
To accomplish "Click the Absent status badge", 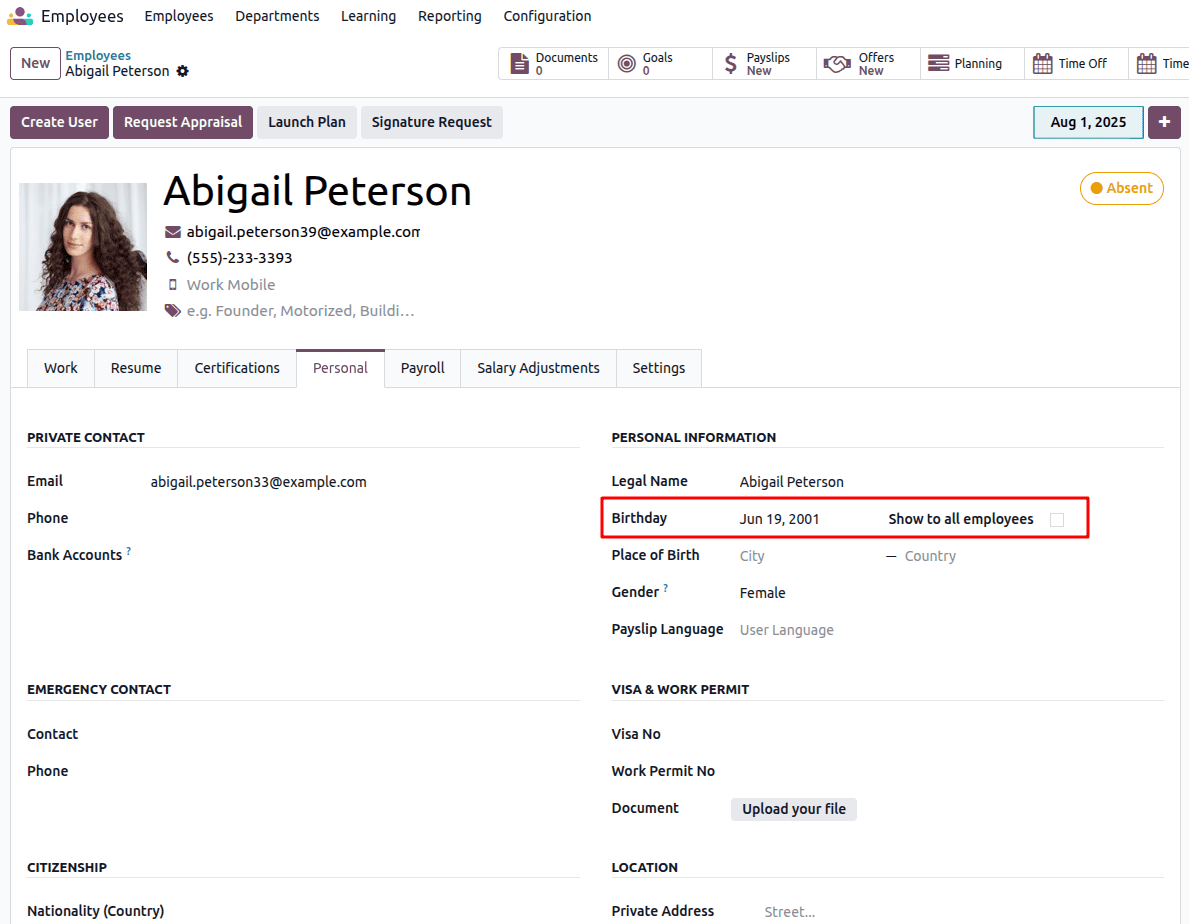I will (x=1121, y=188).
